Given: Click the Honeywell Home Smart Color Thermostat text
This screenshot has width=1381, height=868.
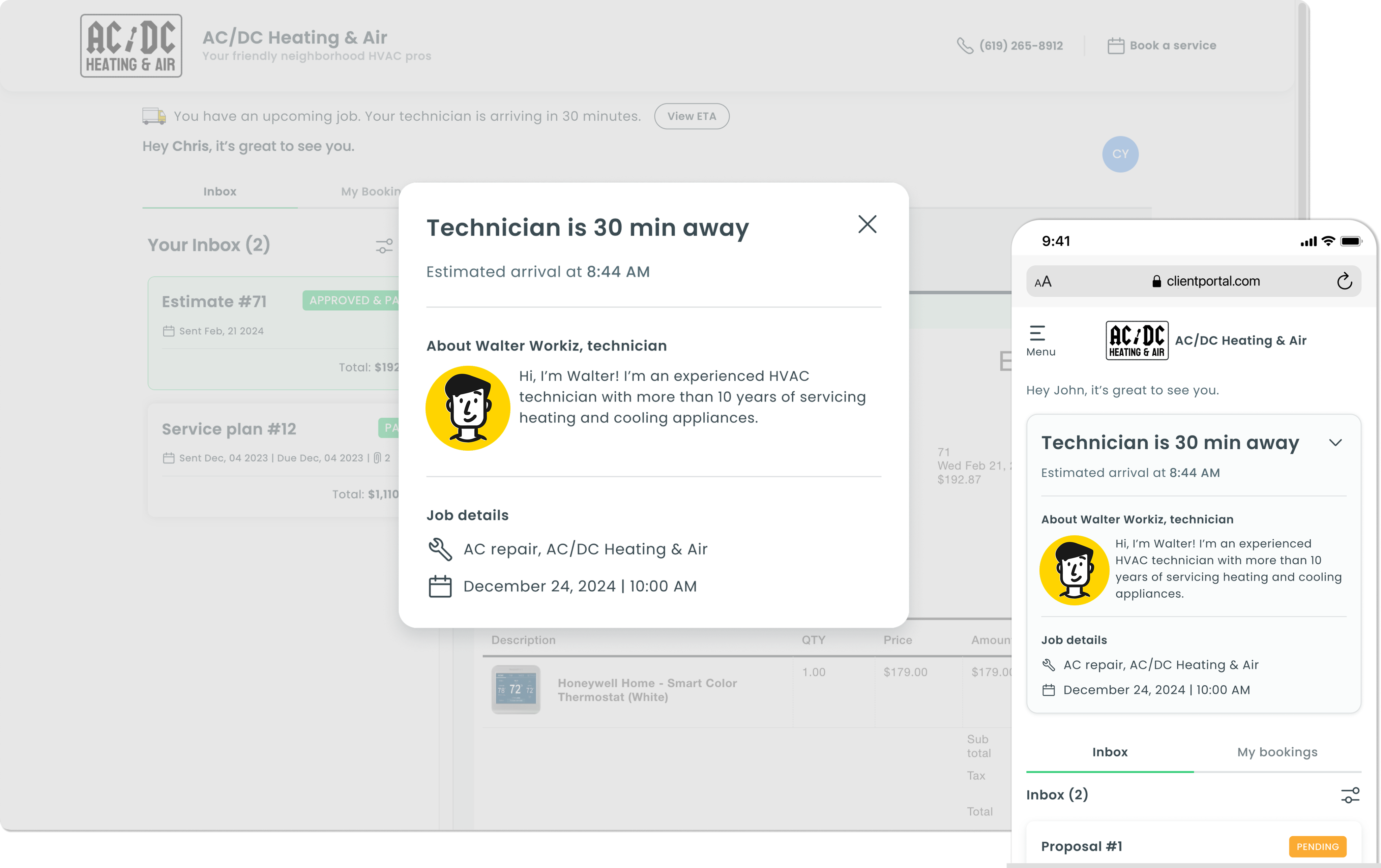Looking at the screenshot, I should [647, 690].
